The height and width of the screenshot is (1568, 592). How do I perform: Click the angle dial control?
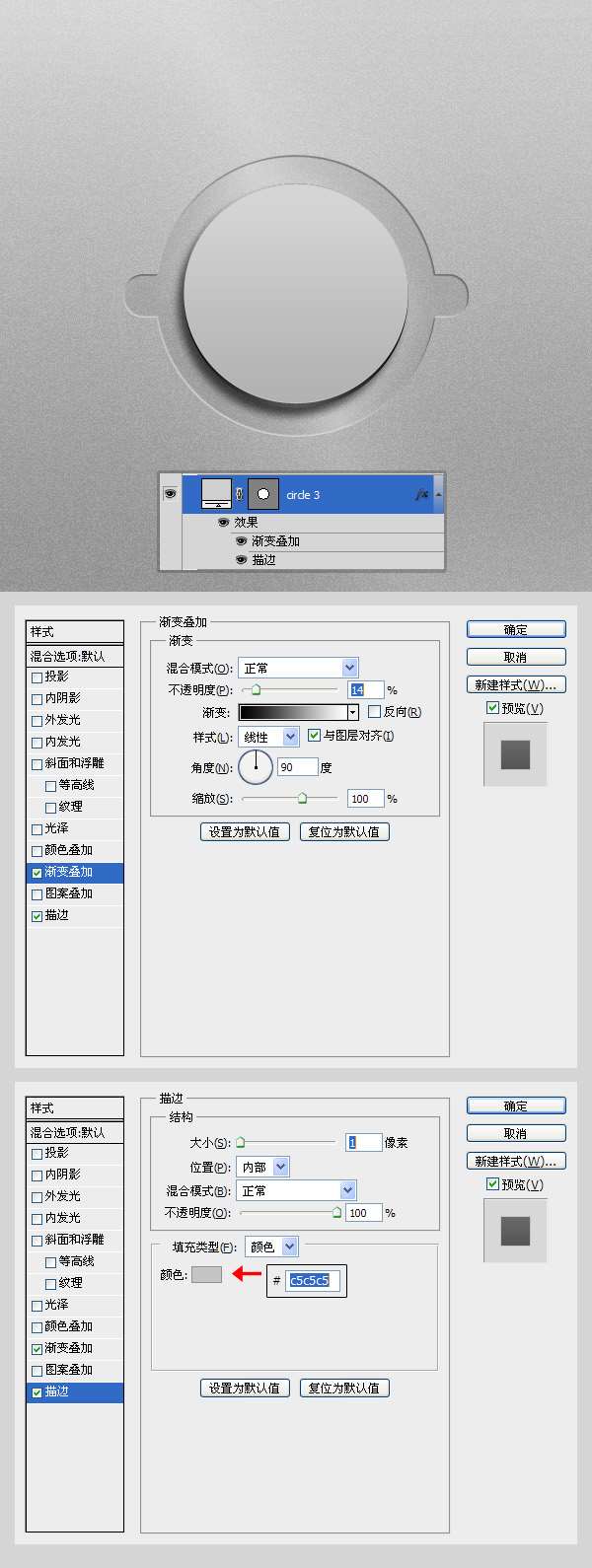click(256, 767)
